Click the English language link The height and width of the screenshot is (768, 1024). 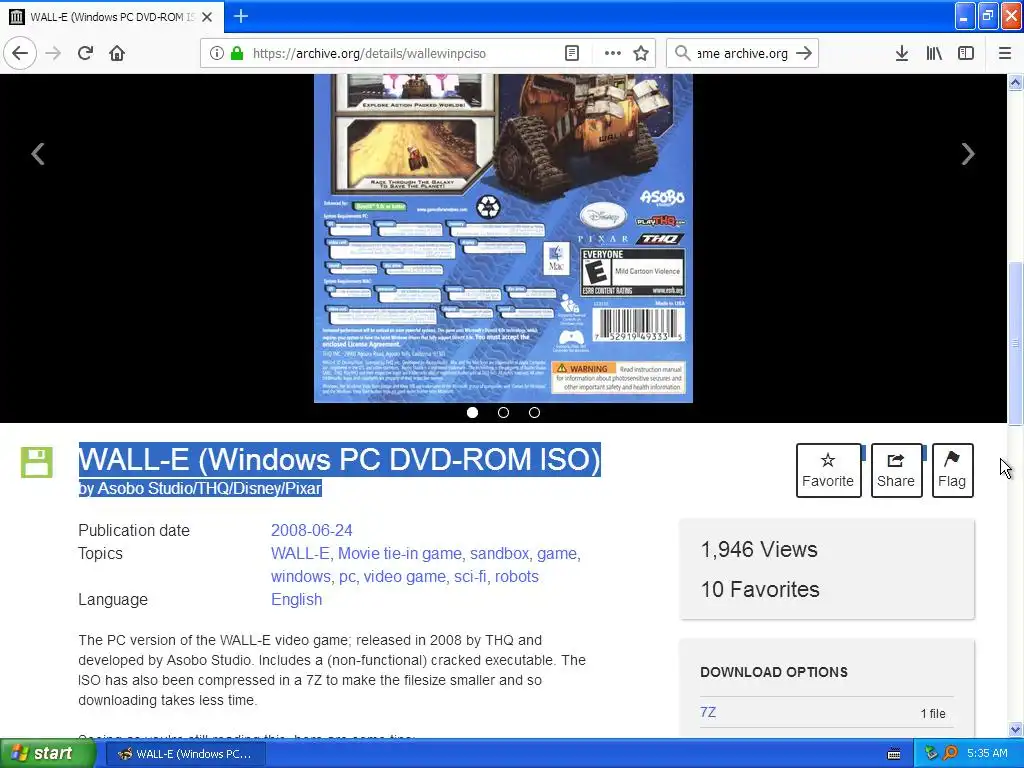click(x=296, y=600)
